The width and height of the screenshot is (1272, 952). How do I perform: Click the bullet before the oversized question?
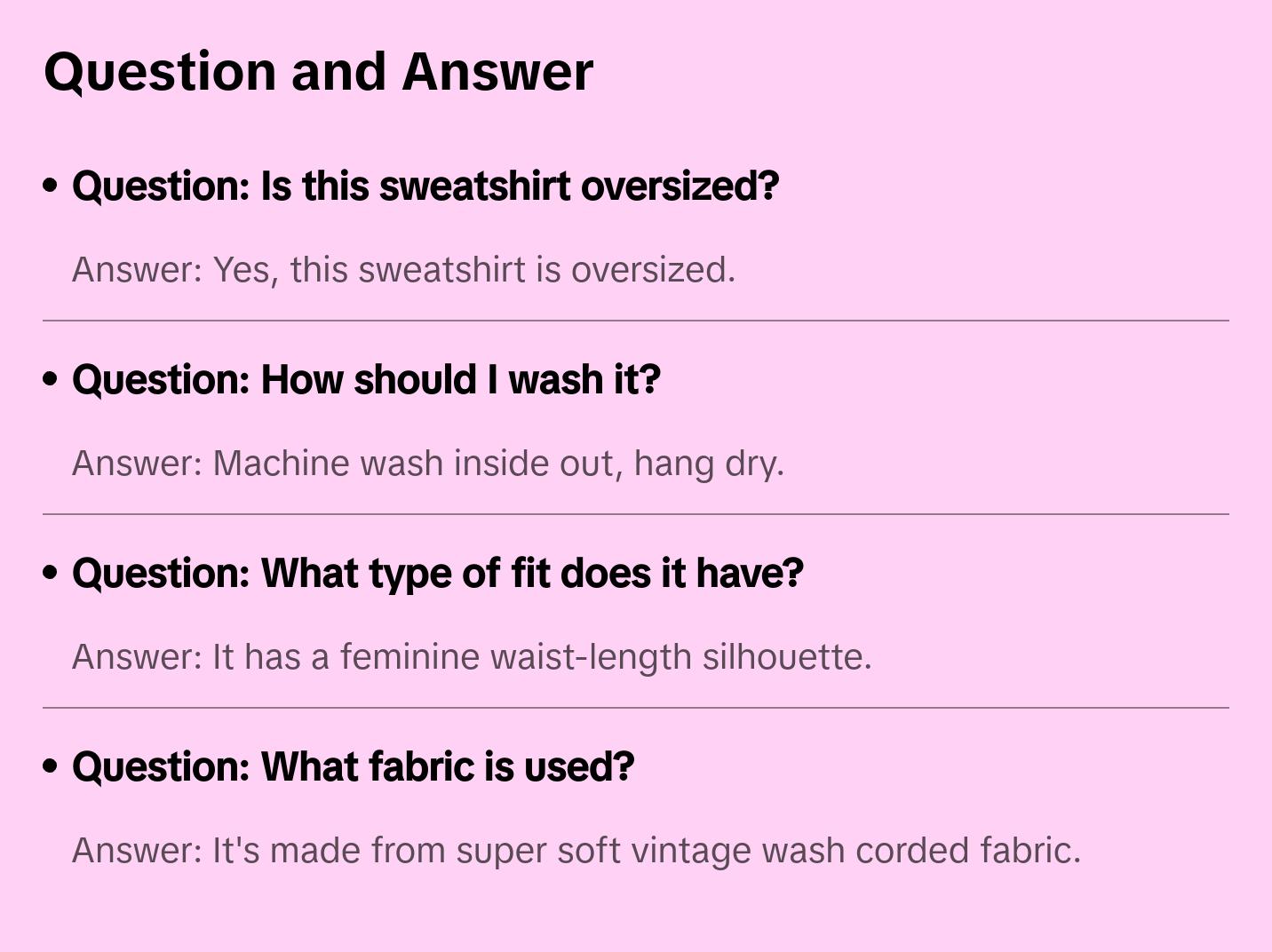(x=51, y=186)
